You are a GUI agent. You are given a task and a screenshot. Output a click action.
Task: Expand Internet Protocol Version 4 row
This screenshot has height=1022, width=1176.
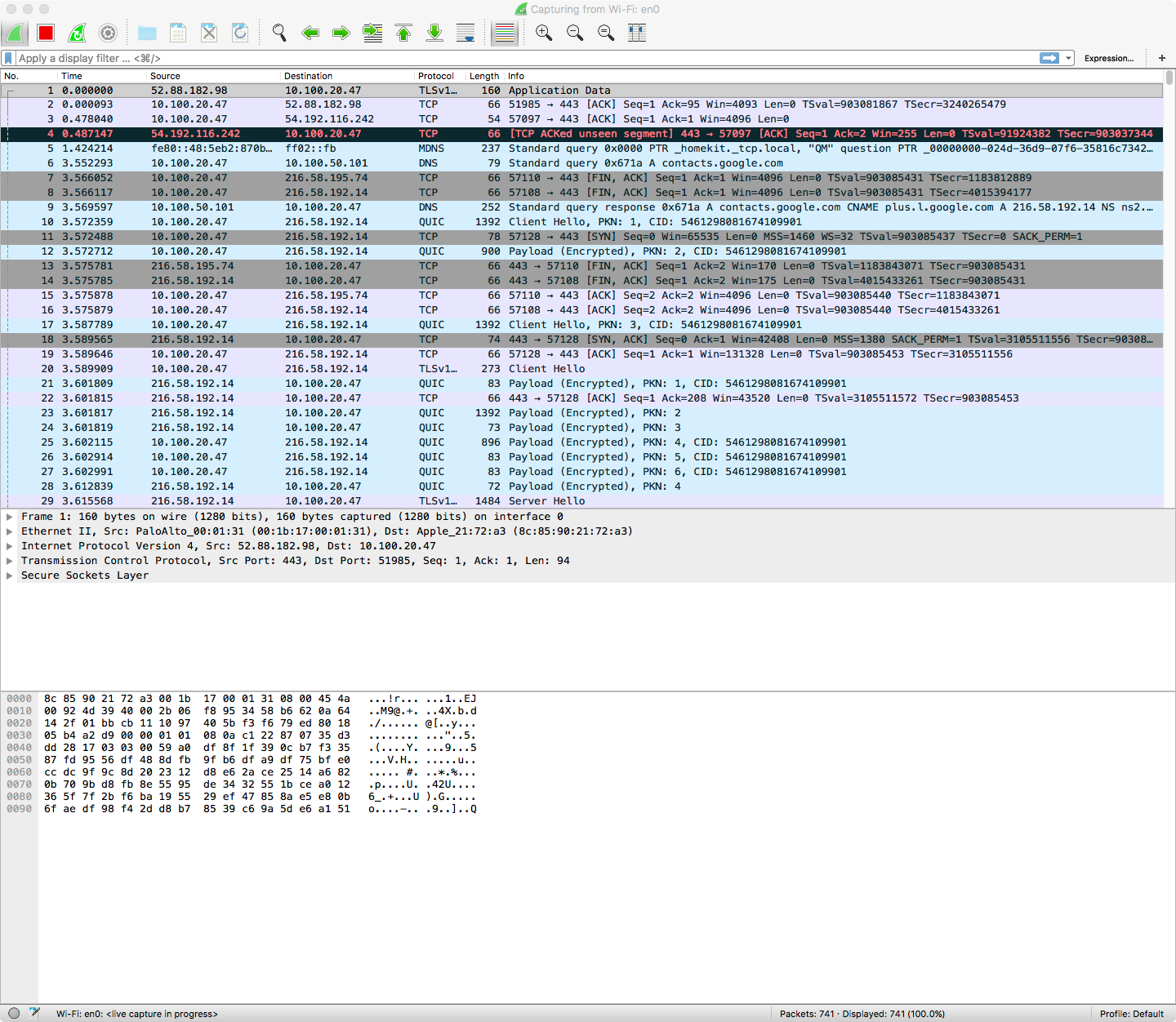[10, 546]
